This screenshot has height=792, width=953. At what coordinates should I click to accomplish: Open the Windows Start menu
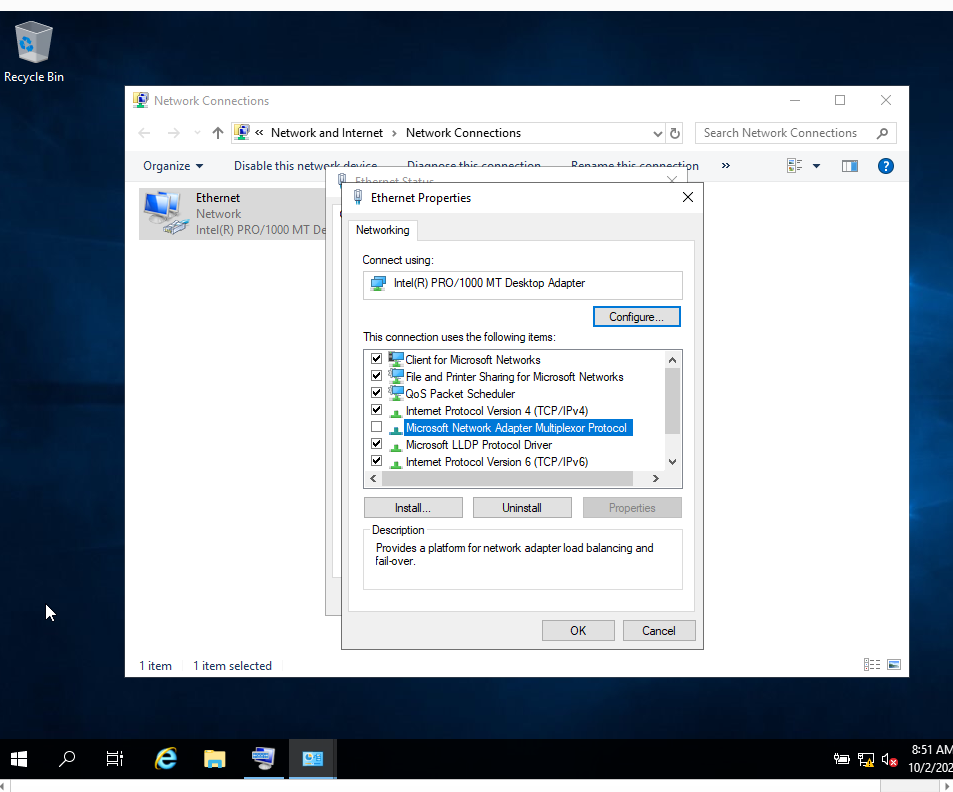[x=19, y=759]
